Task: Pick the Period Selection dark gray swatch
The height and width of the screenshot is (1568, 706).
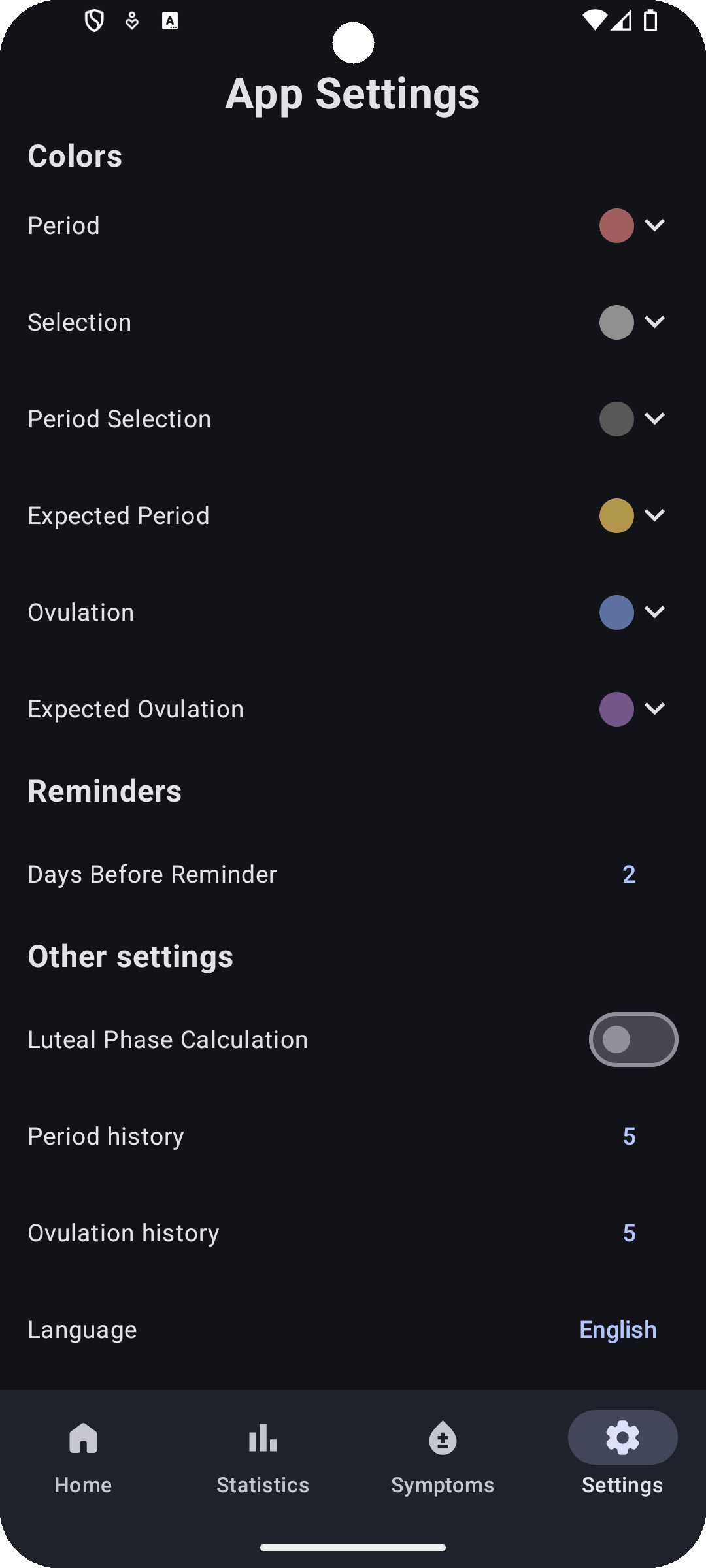Action: click(616, 419)
